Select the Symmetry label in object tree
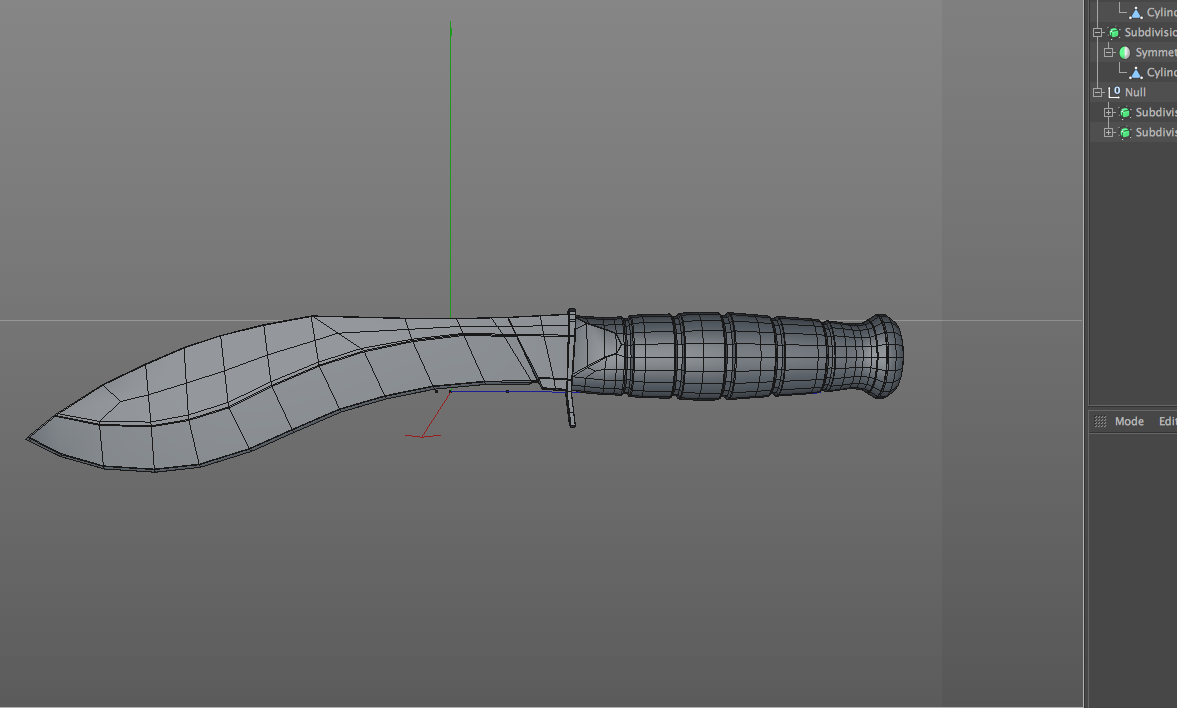This screenshot has height=708, width=1177. 1156,53
